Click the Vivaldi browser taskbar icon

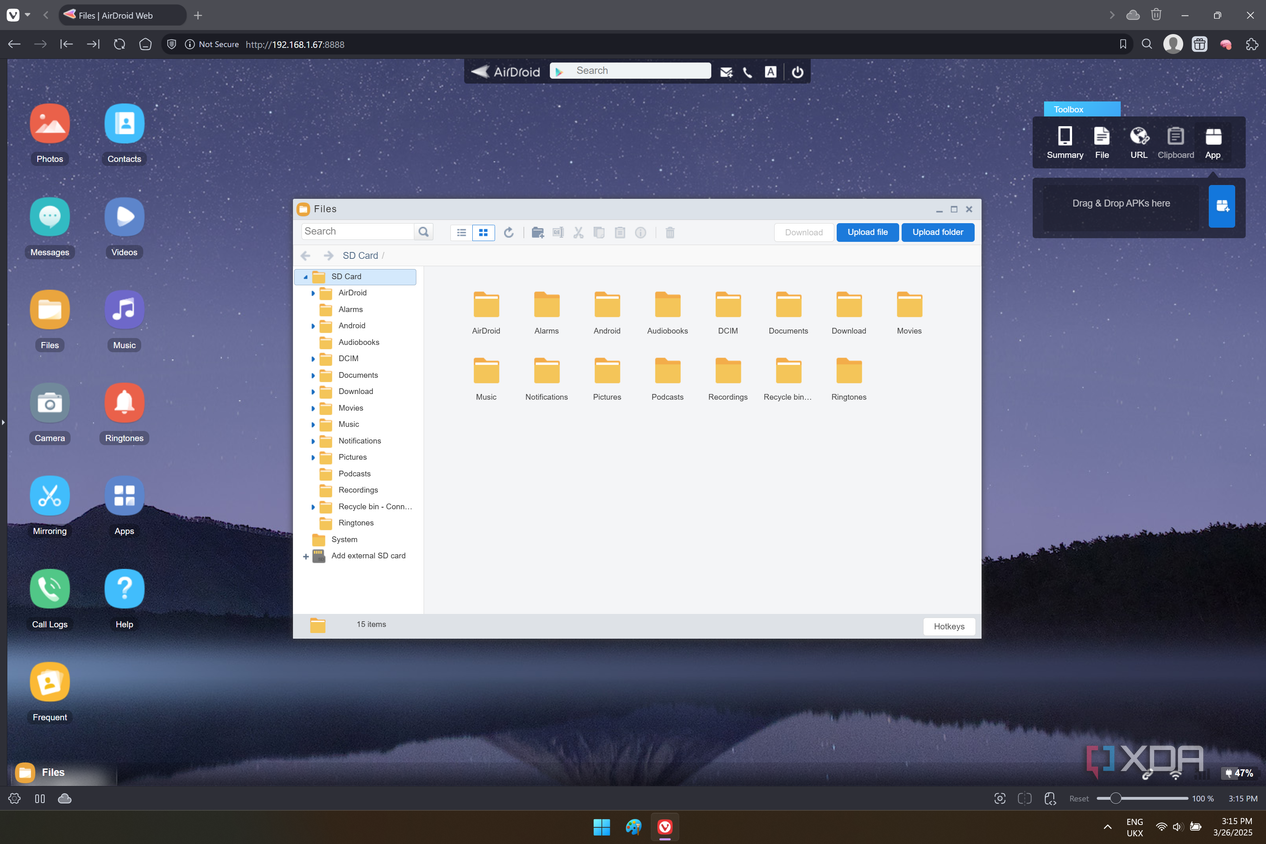point(665,827)
